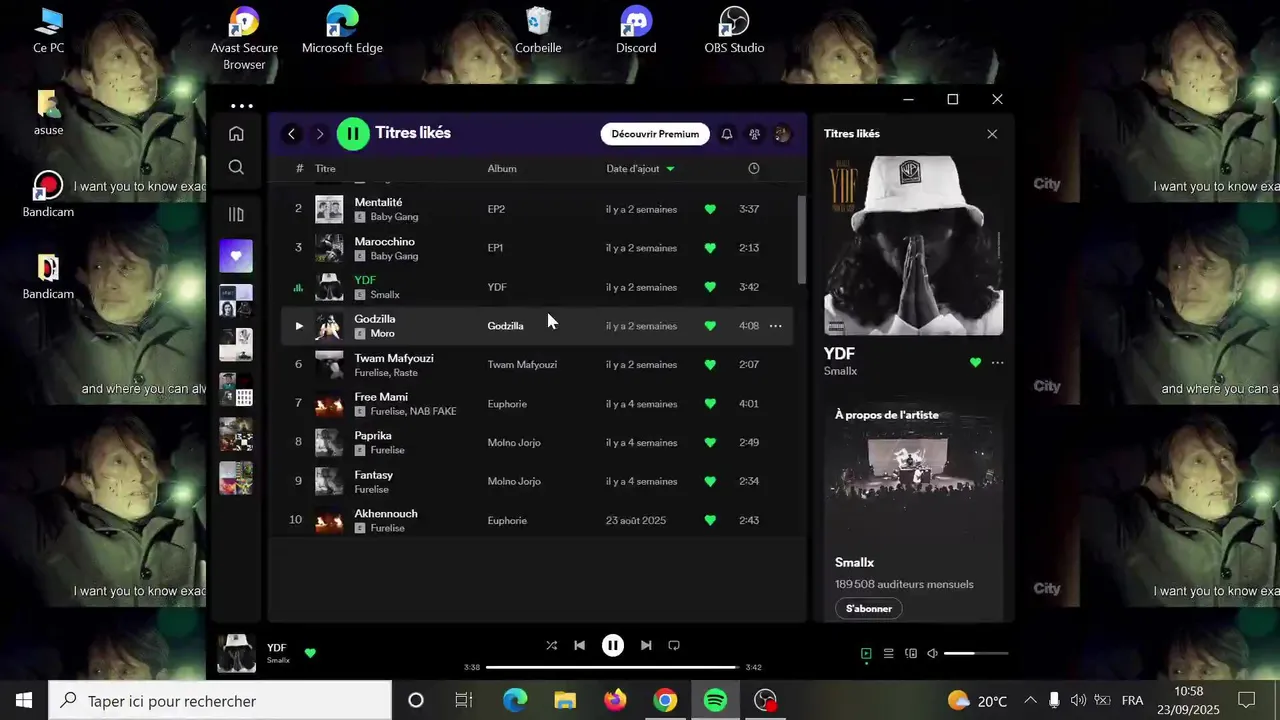
Task: Open artist Baby Gang under Mentalité
Action: tap(394, 217)
